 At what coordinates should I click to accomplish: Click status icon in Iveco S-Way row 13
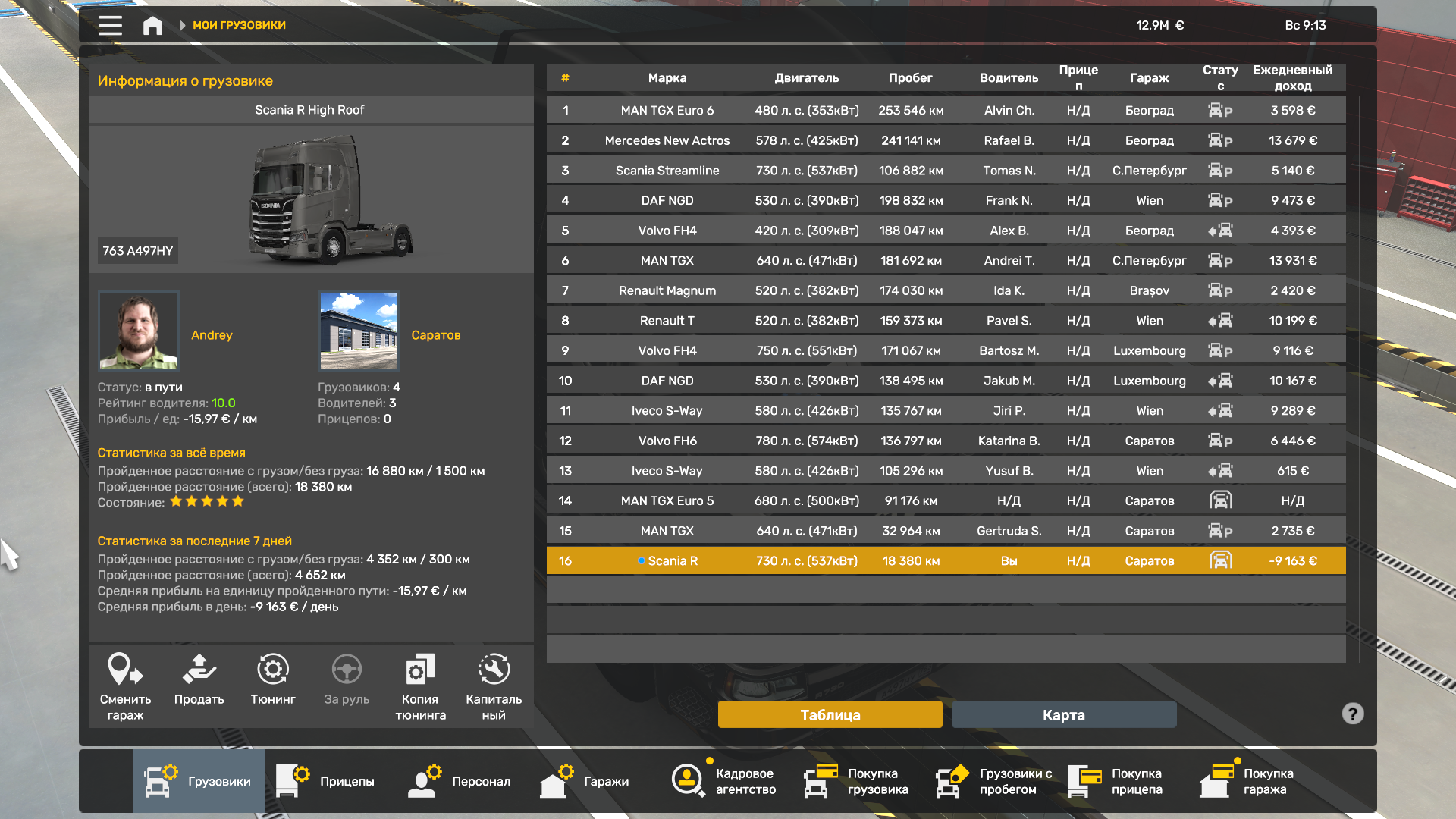(1220, 471)
